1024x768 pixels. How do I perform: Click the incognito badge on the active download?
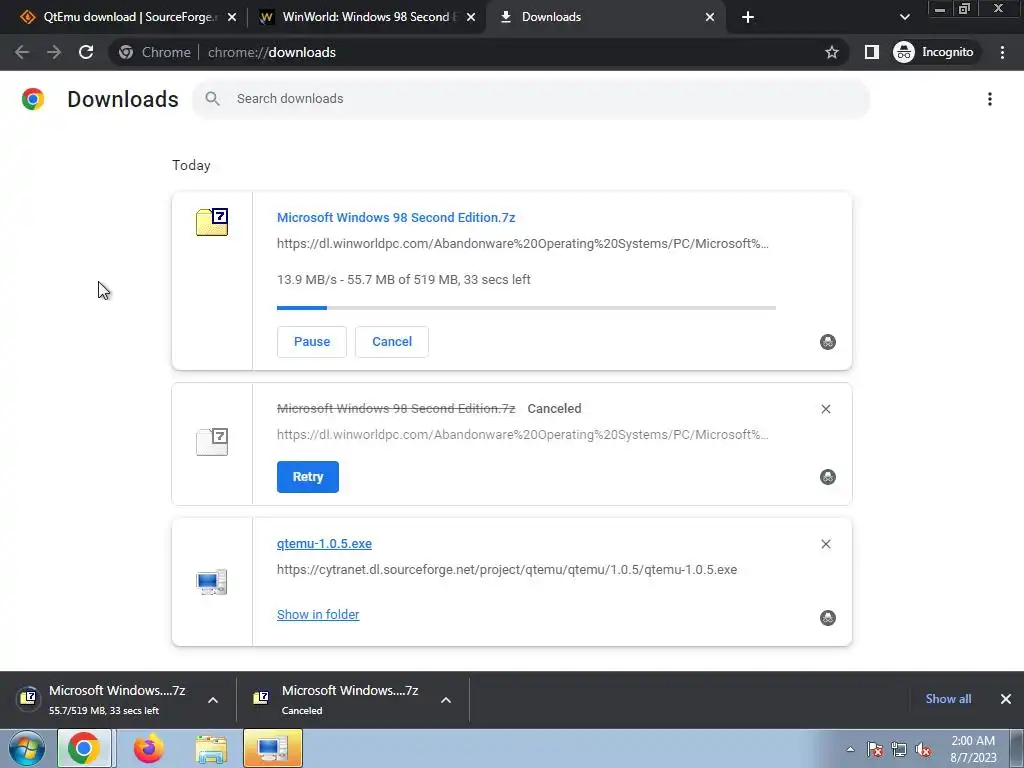(827, 342)
